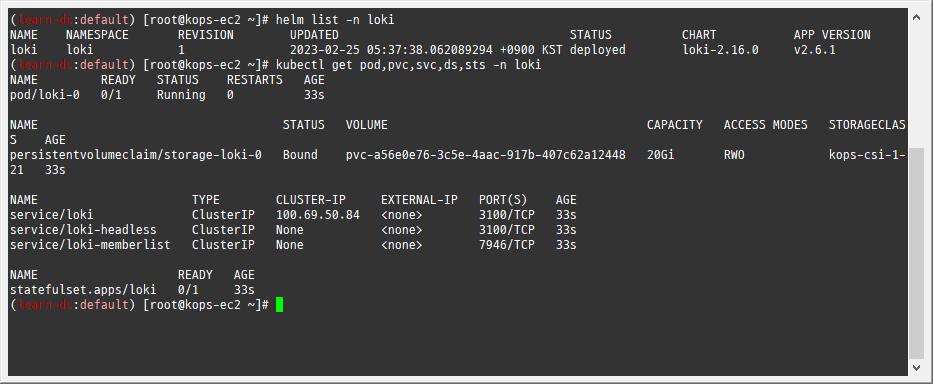Click the 'kubectl get pod,pvc,svc,ds,sts -n loki' command
This screenshot has height=384, width=933.
[408, 64]
